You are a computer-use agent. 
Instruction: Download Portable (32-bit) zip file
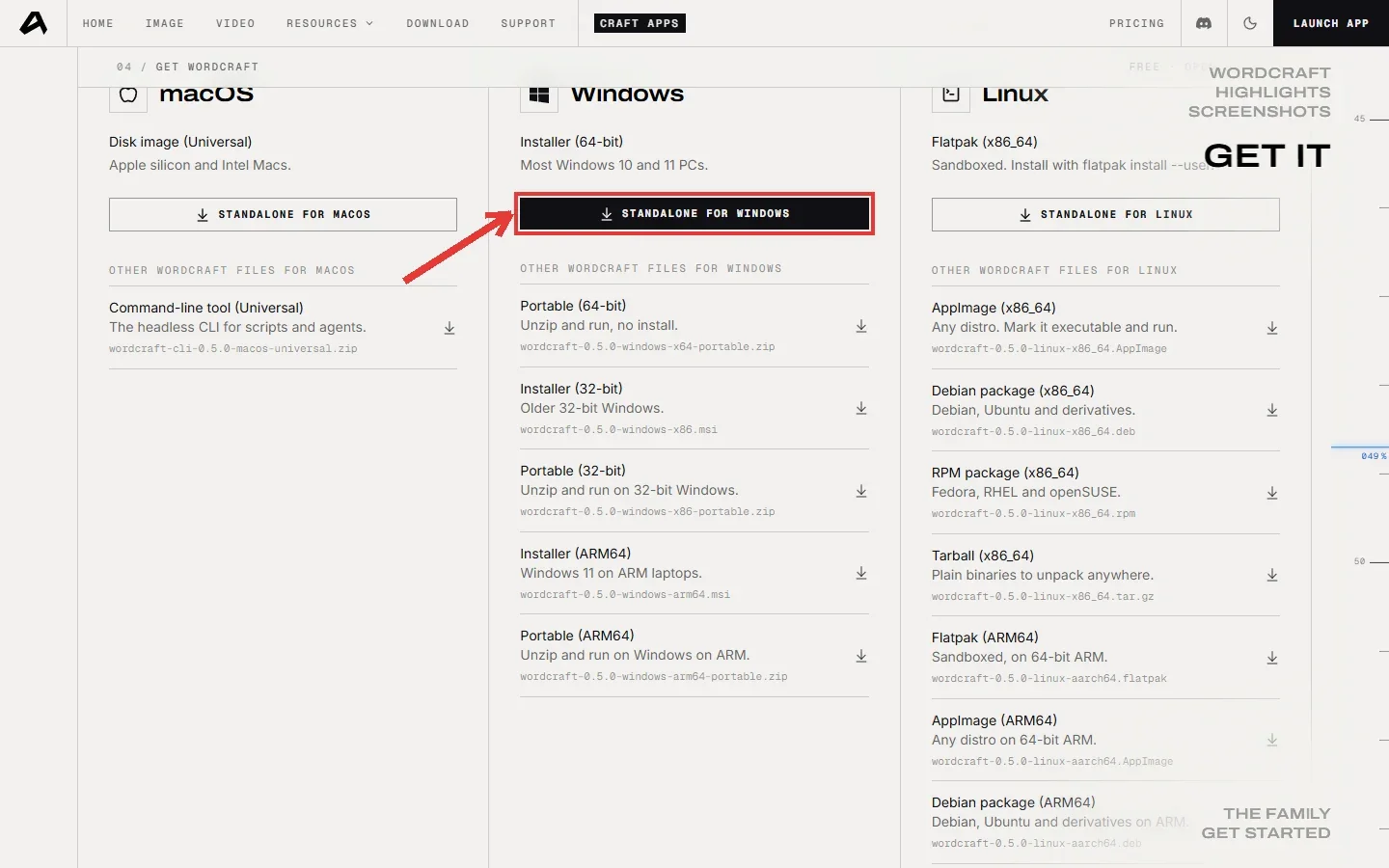tap(861, 491)
